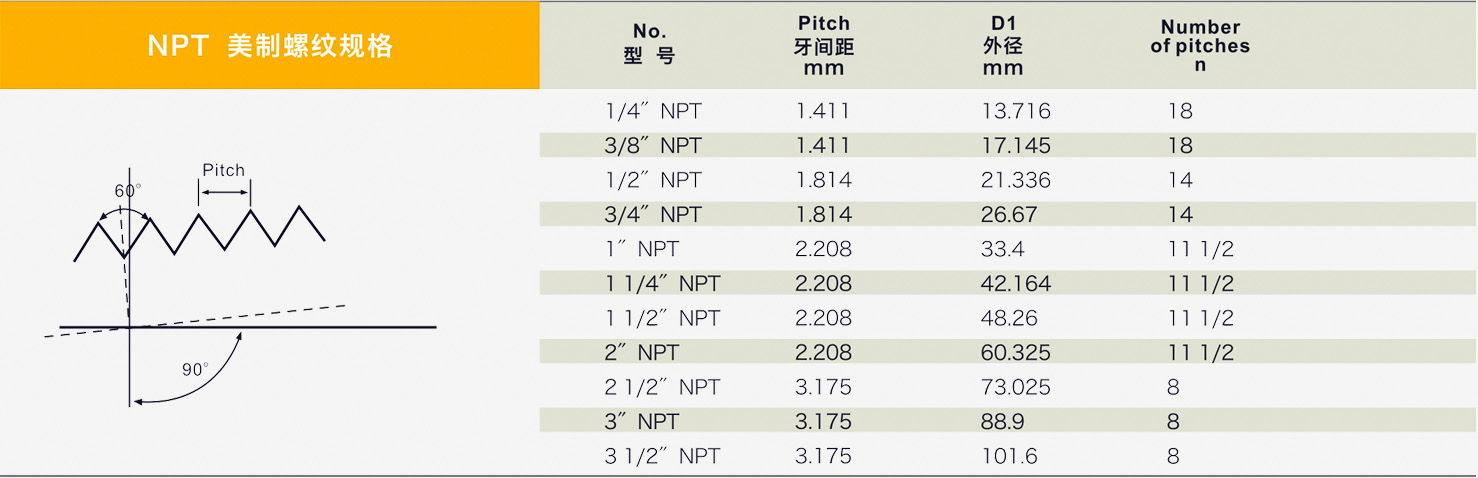Click the Pitch 牙间距 mm column header
Image resolution: width=1478 pixels, height=478 pixels.
[824, 46]
